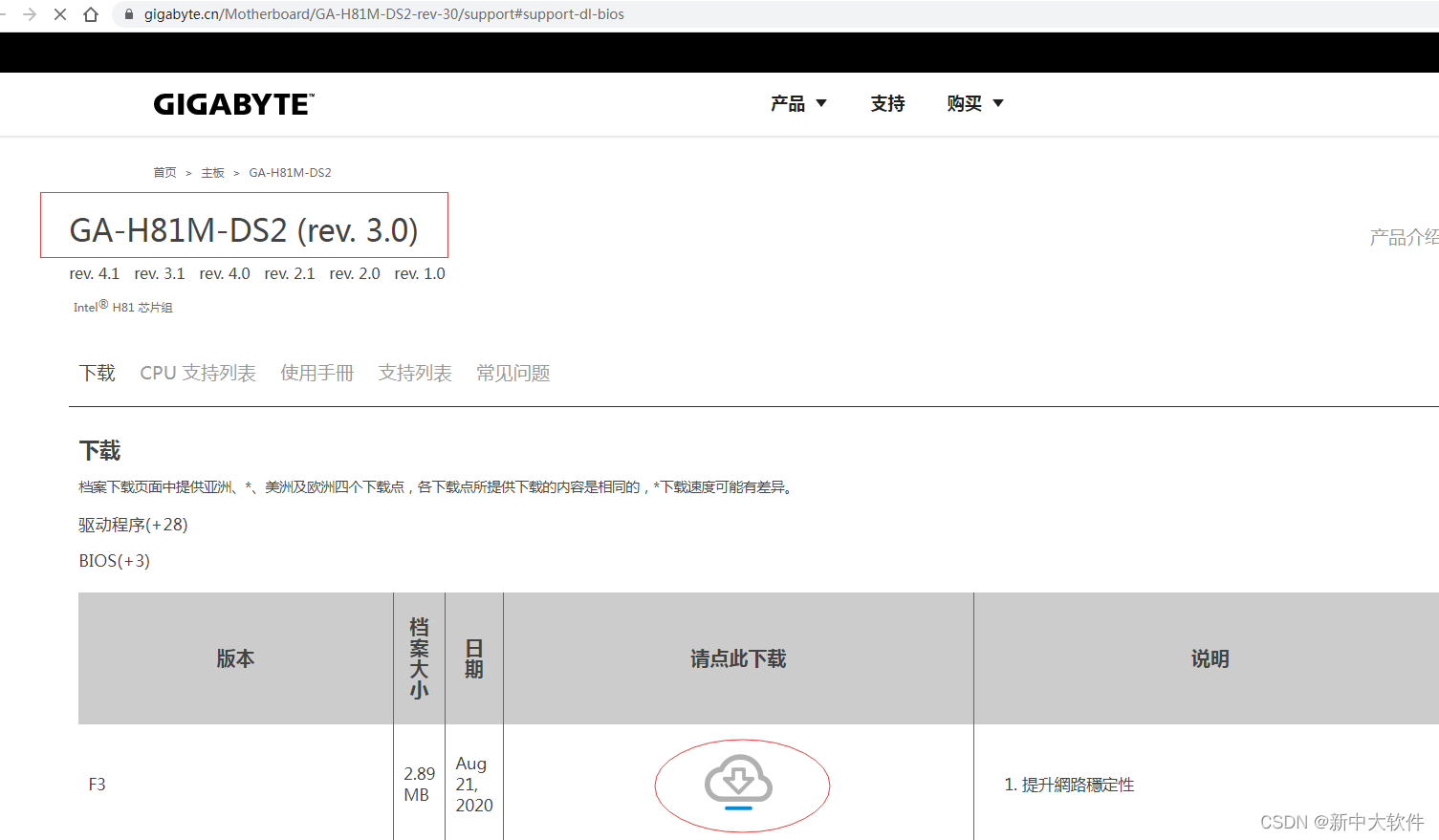The width and height of the screenshot is (1439, 840).
Task: Click the browser forward arrow
Action: (30, 14)
